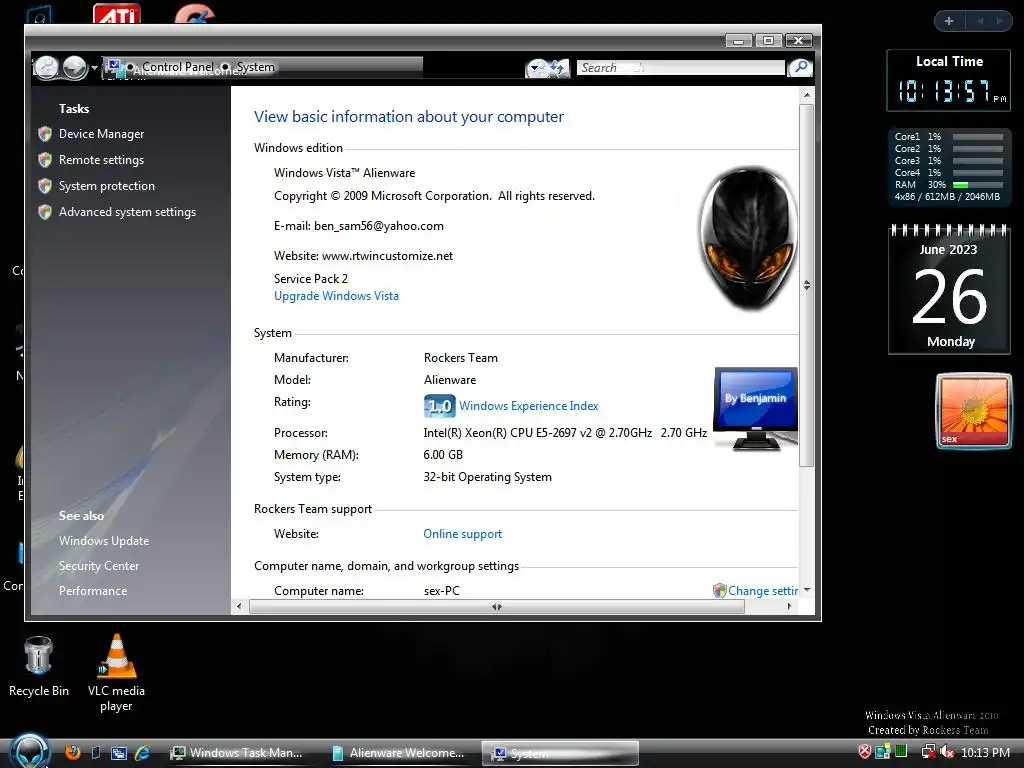Open Windows Update under See also
This screenshot has width=1024, height=768.
104,541
